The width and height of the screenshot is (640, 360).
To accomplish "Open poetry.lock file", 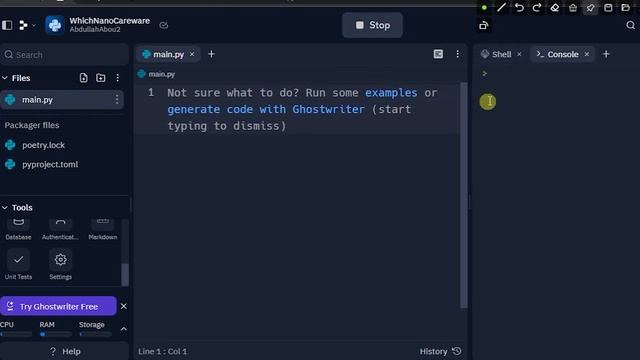I will (x=43, y=145).
